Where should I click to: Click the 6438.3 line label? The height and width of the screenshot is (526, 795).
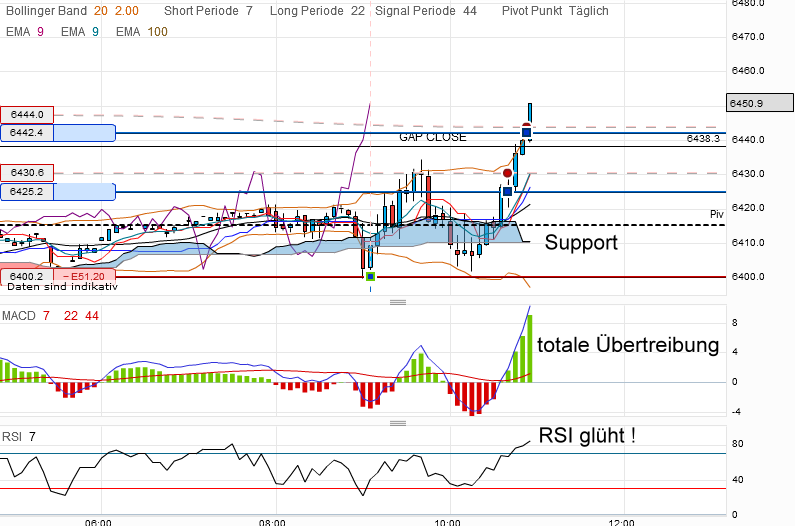tap(703, 138)
